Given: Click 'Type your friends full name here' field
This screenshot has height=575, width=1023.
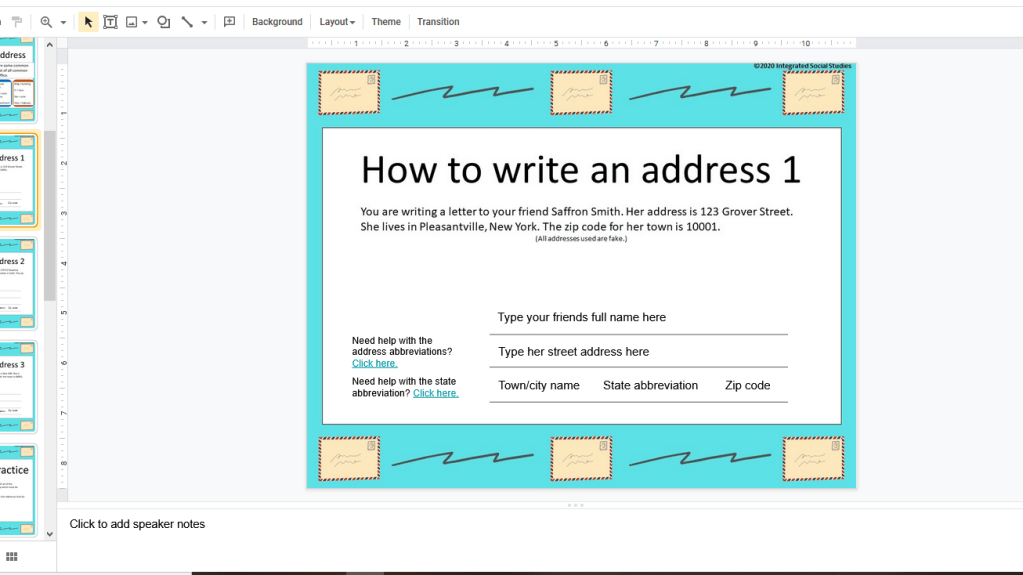Looking at the screenshot, I should point(581,318).
